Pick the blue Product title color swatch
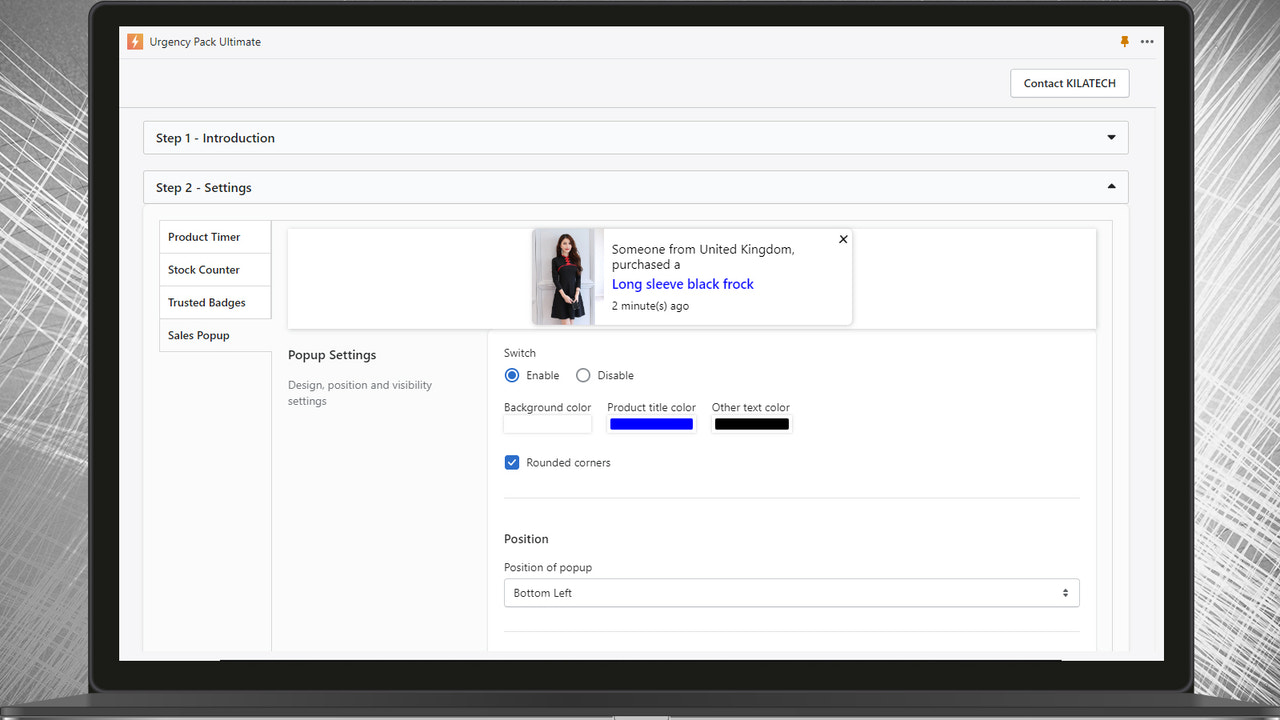This screenshot has height=720, width=1280. pyautogui.click(x=651, y=423)
